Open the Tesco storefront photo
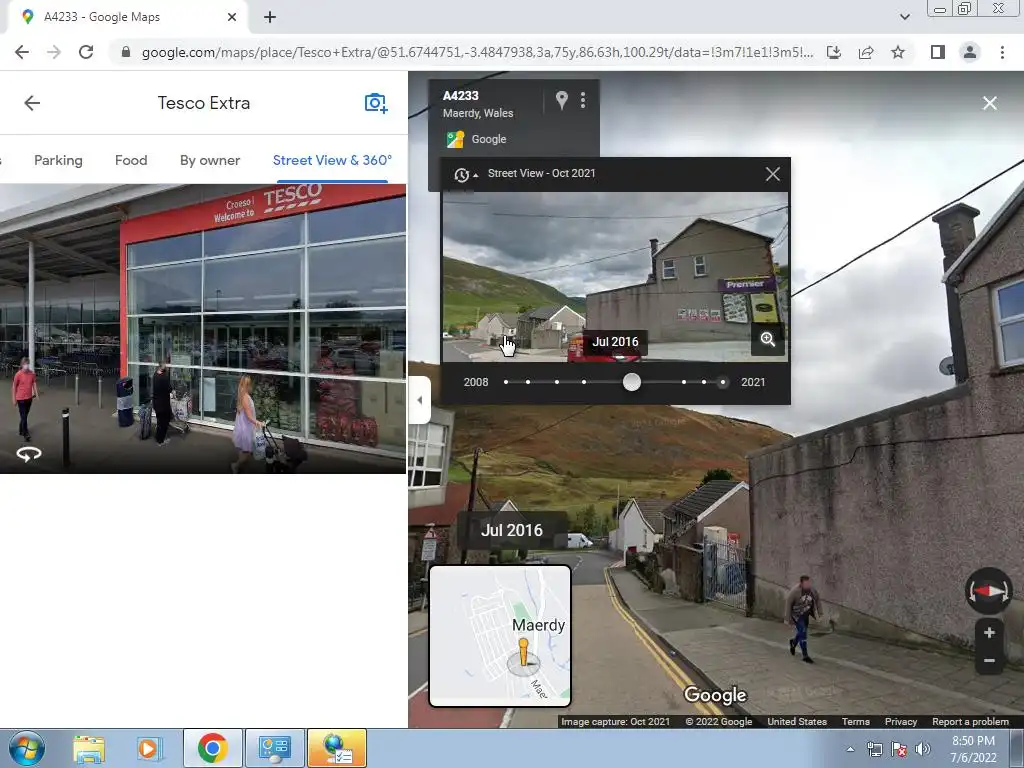Image resolution: width=1024 pixels, height=768 pixels. (x=202, y=328)
